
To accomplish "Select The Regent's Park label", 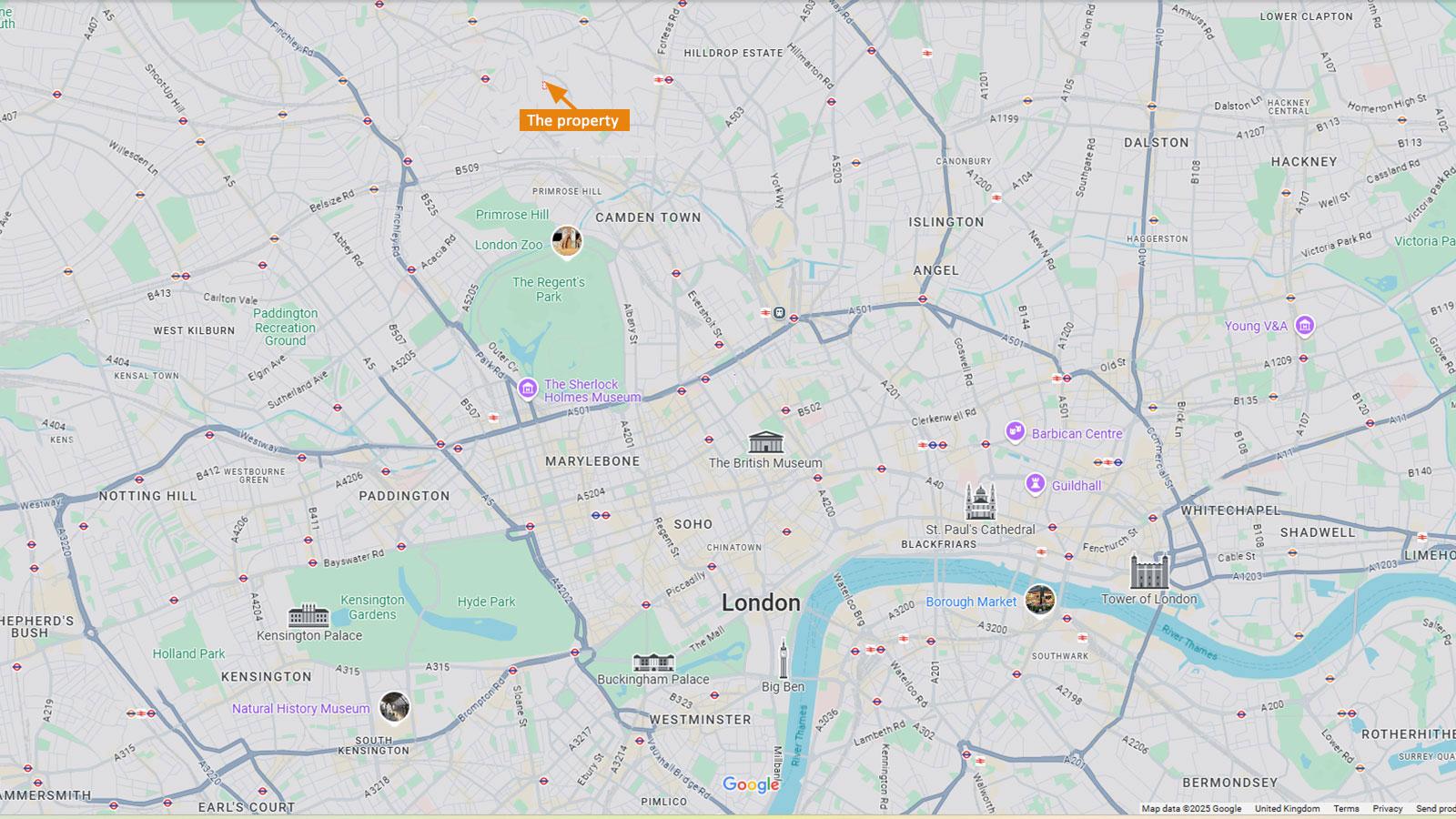I will (x=549, y=289).
